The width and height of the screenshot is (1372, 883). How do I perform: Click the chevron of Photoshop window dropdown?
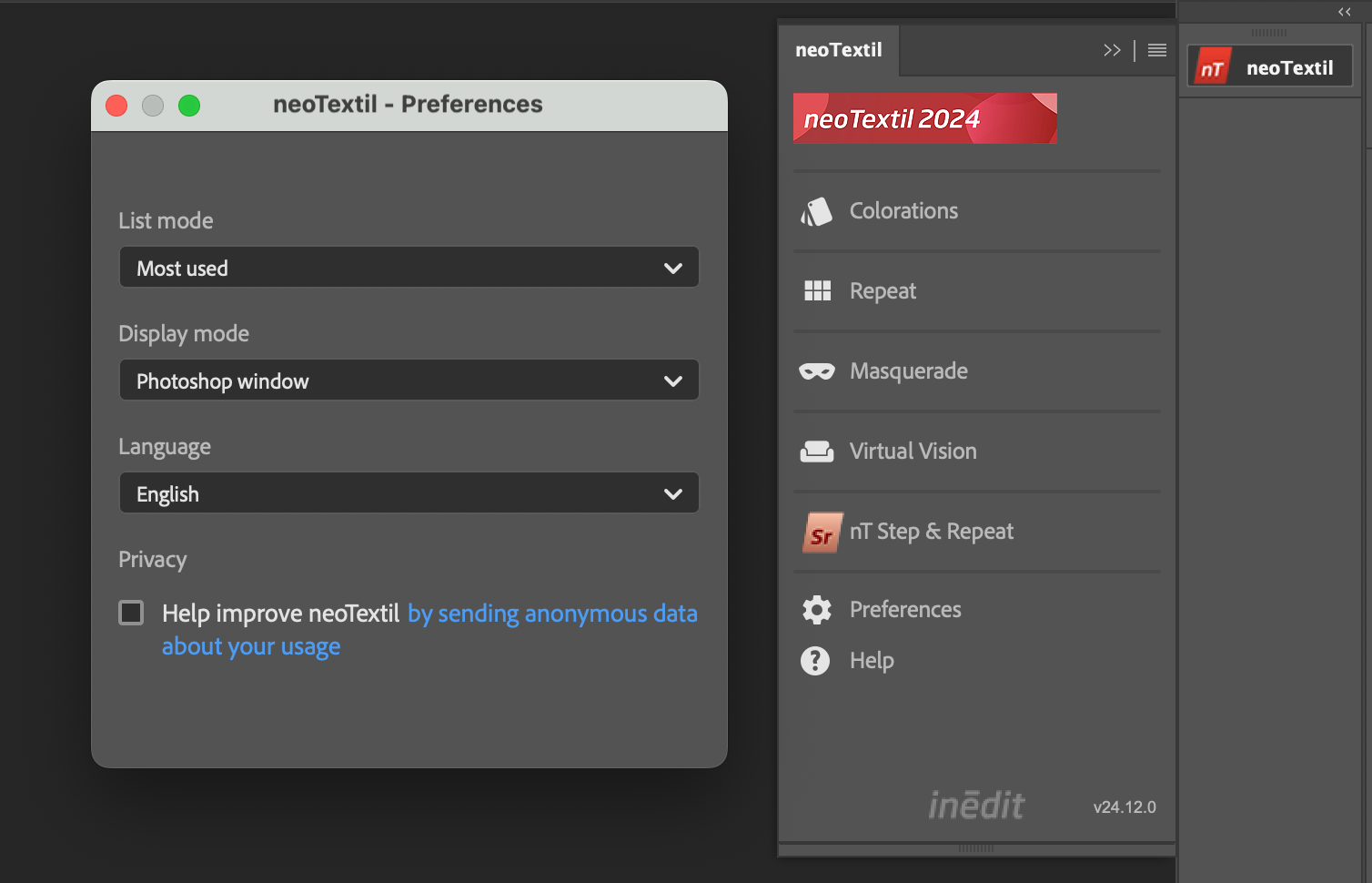tap(673, 381)
